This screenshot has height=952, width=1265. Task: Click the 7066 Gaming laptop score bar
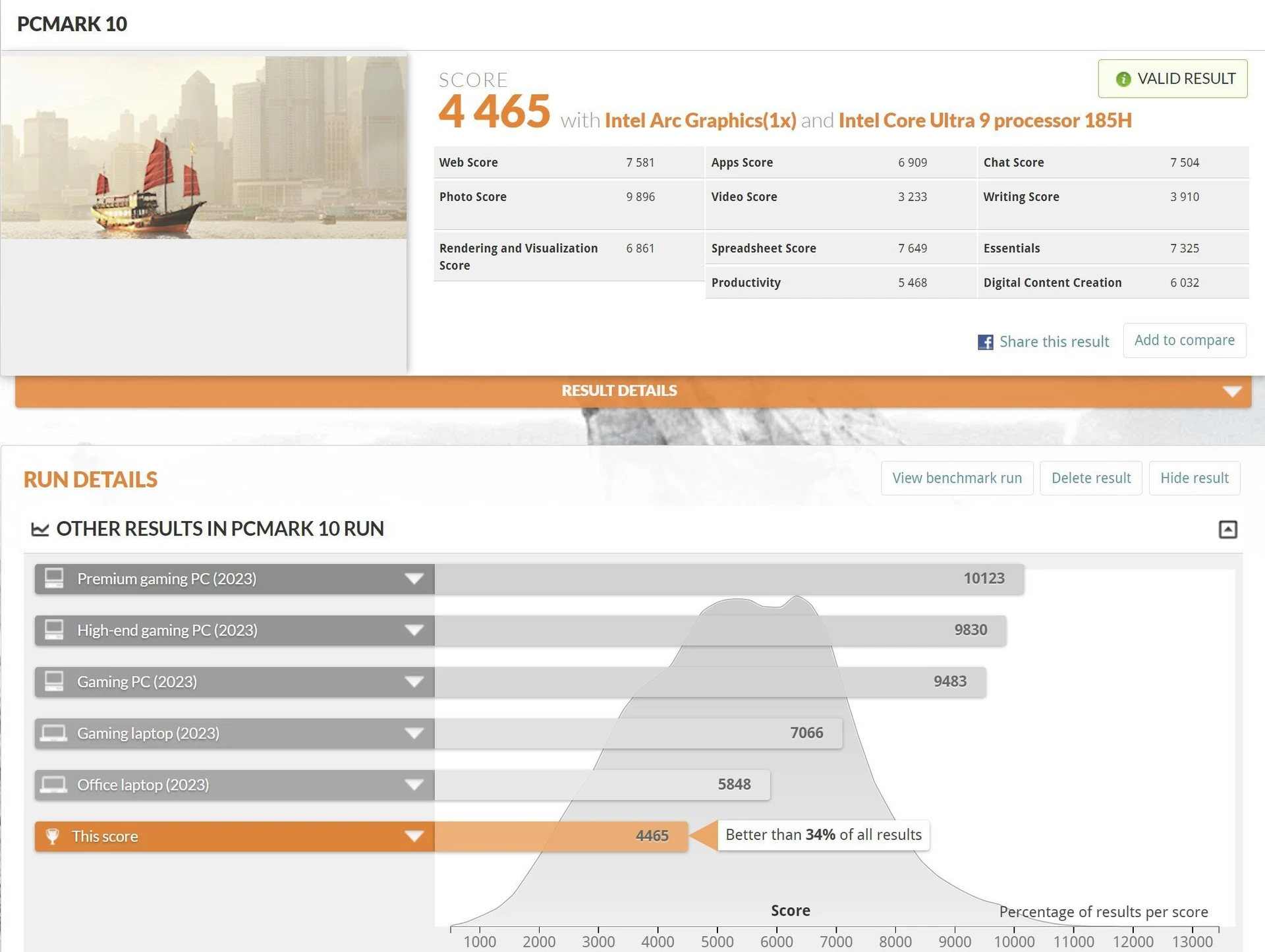pos(638,733)
